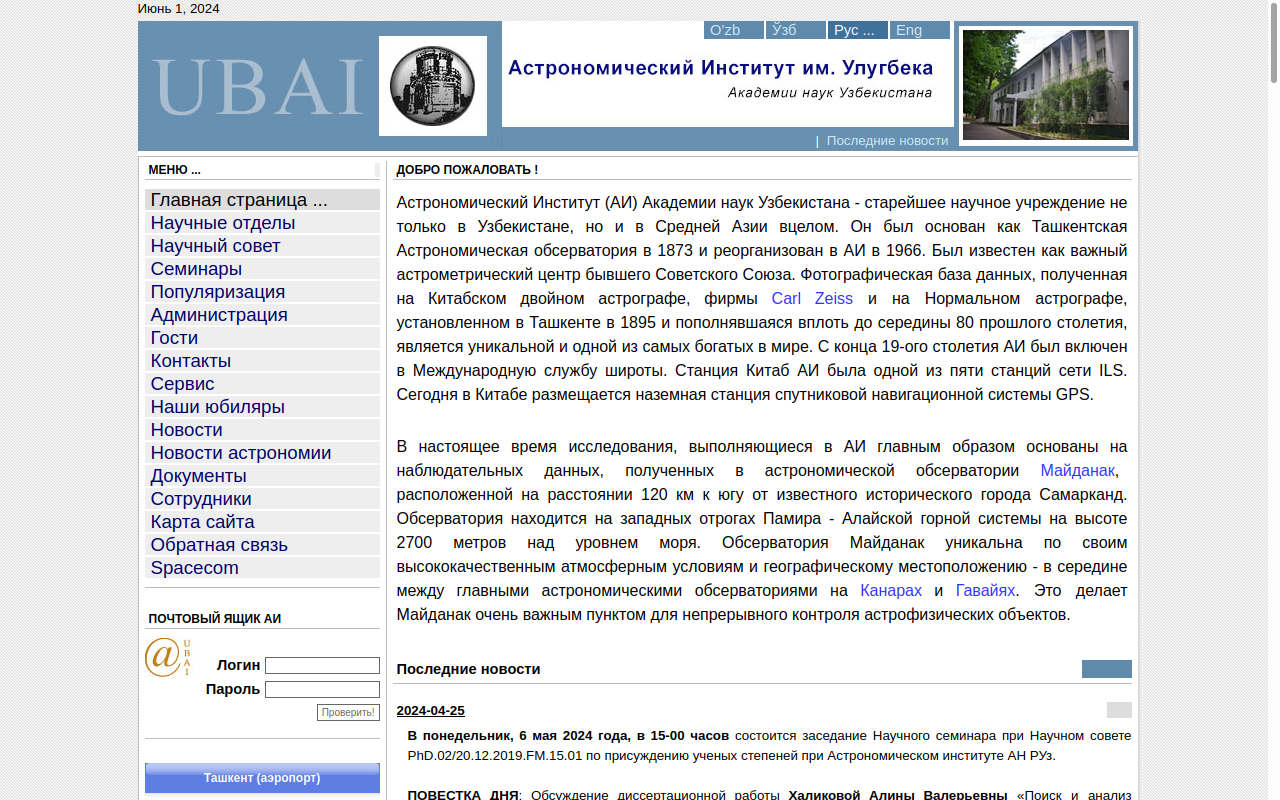Image resolution: width=1280 pixels, height=800 pixels.
Task: Click the 'МЕНЮ ...' heading
Action: tap(175, 170)
